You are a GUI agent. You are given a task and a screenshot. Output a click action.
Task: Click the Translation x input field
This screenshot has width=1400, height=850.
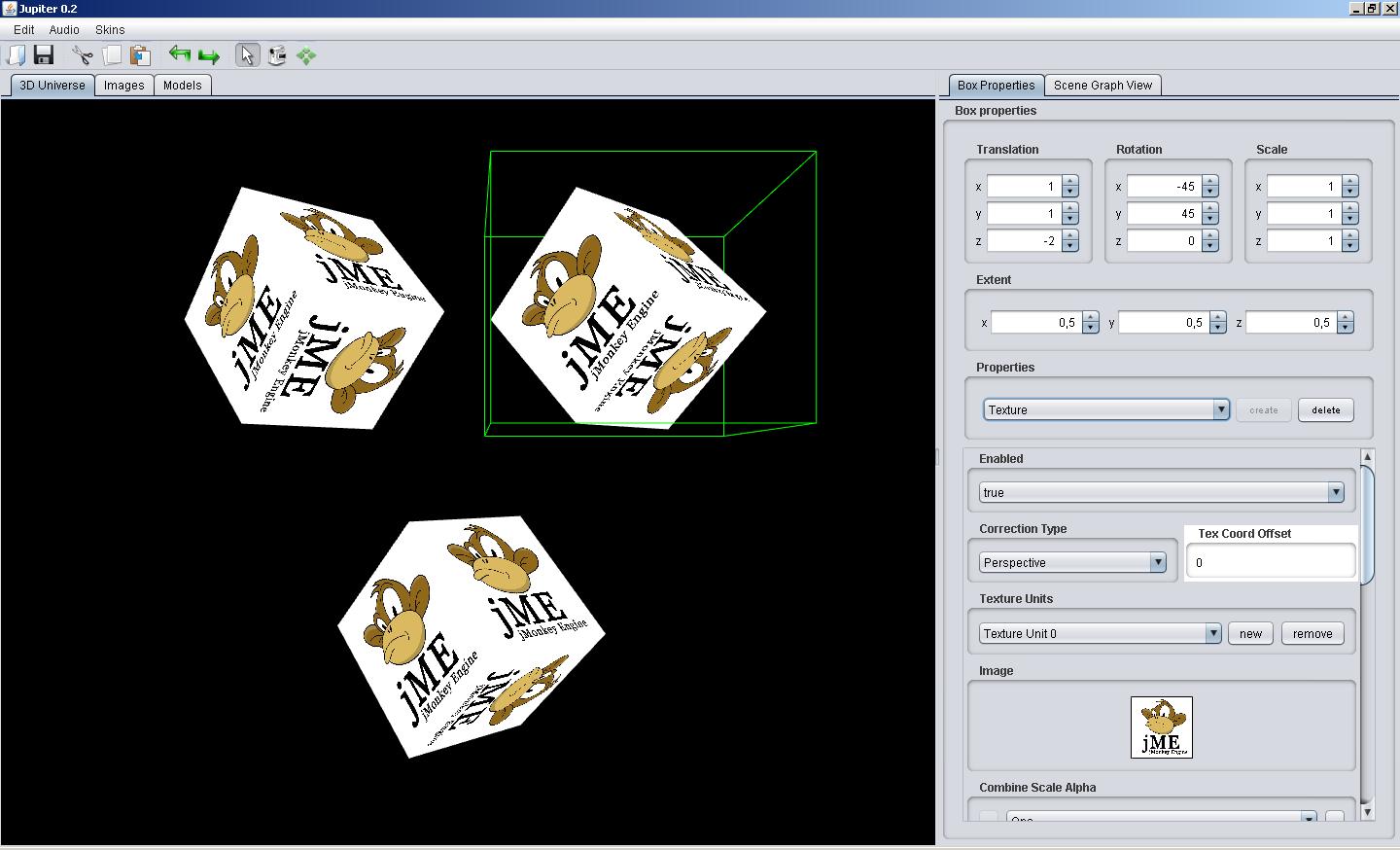point(1024,186)
